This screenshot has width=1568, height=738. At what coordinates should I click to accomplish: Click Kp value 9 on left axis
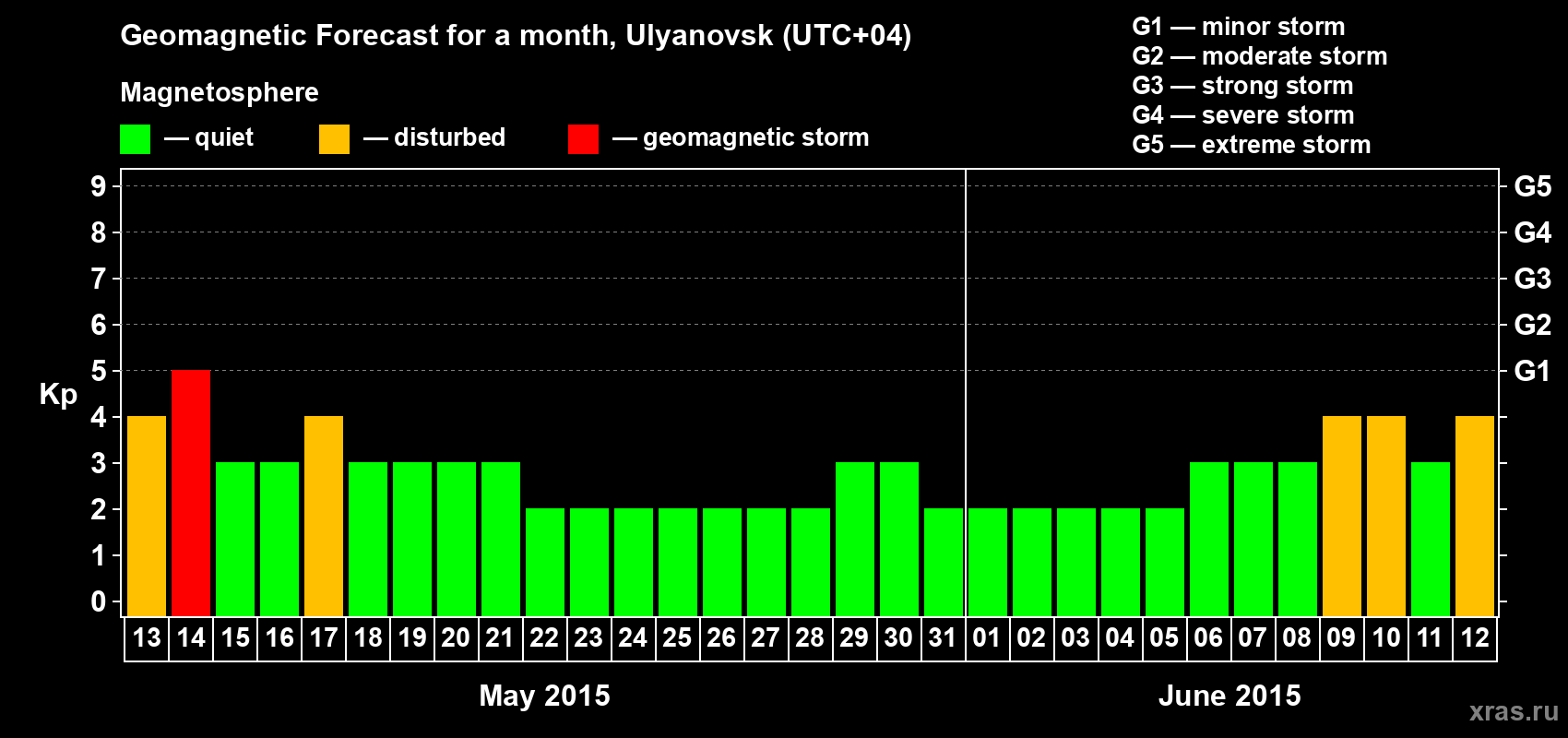click(x=99, y=186)
